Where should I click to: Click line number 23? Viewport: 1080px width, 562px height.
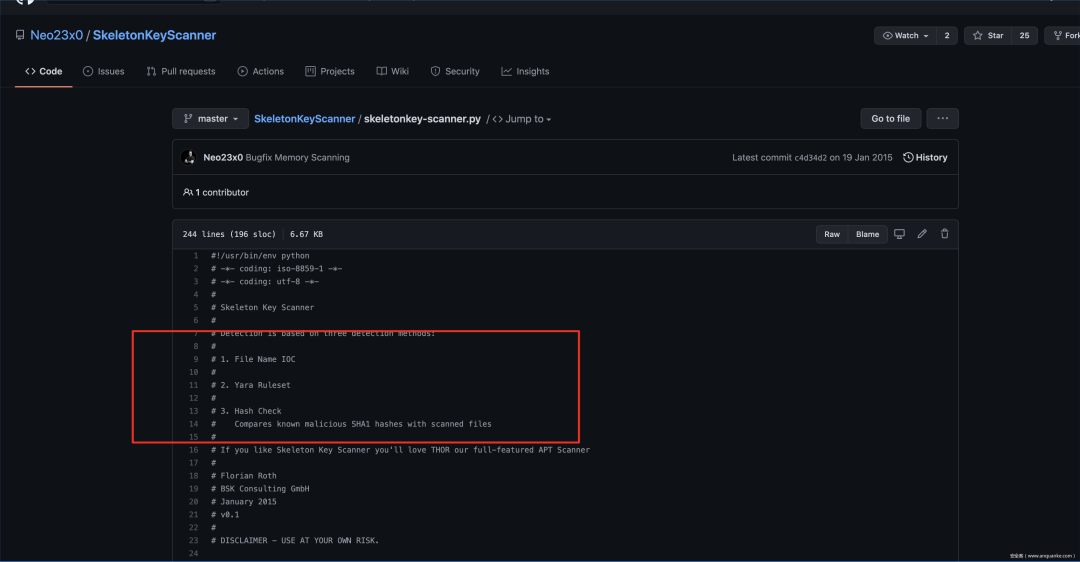194,541
